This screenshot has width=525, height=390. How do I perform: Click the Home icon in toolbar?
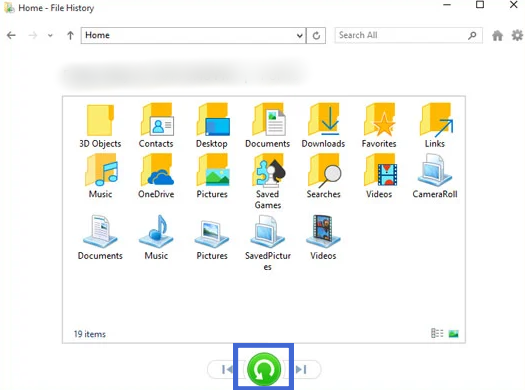(498, 35)
